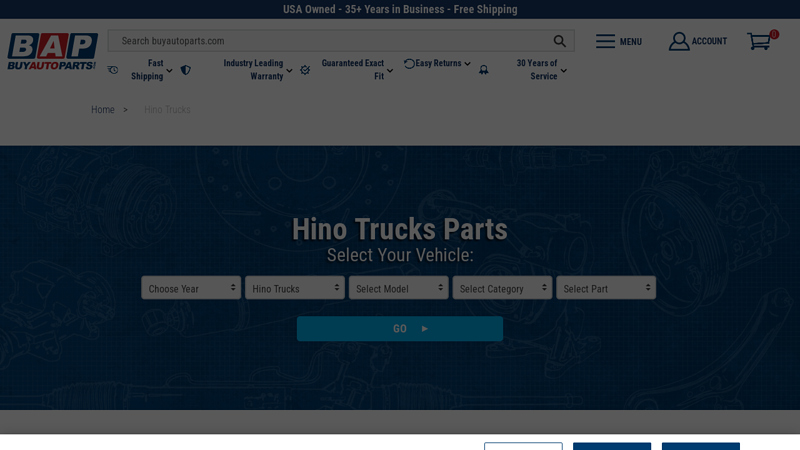Expand the Industry Leading Warranty dropdown
Image resolution: width=800 pixels, height=450 pixels.
pyautogui.click(x=289, y=71)
